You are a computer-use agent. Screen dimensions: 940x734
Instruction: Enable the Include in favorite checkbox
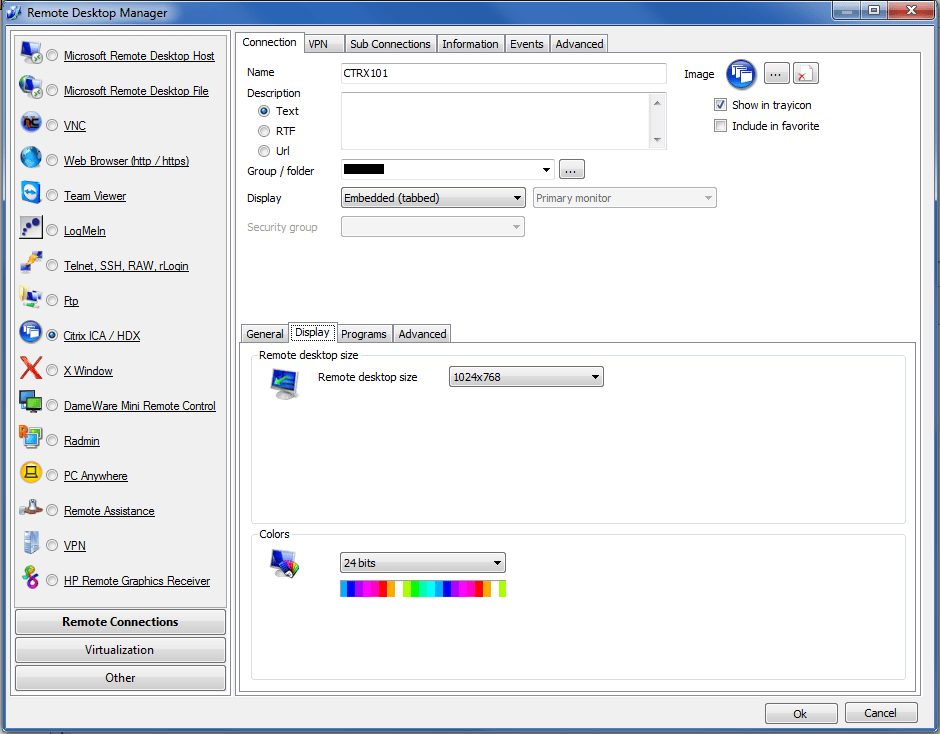click(720, 125)
